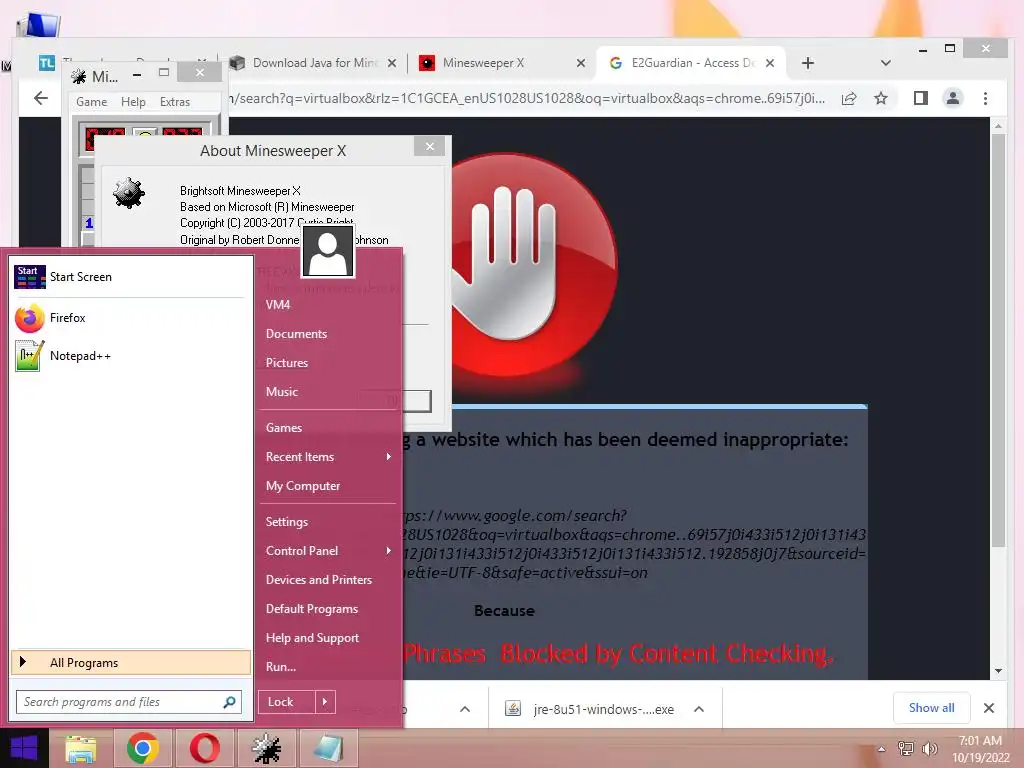The height and width of the screenshot is (768, 1024).
Task: Open Chrome profile avatar icon
Action: [x=953, y=99]
